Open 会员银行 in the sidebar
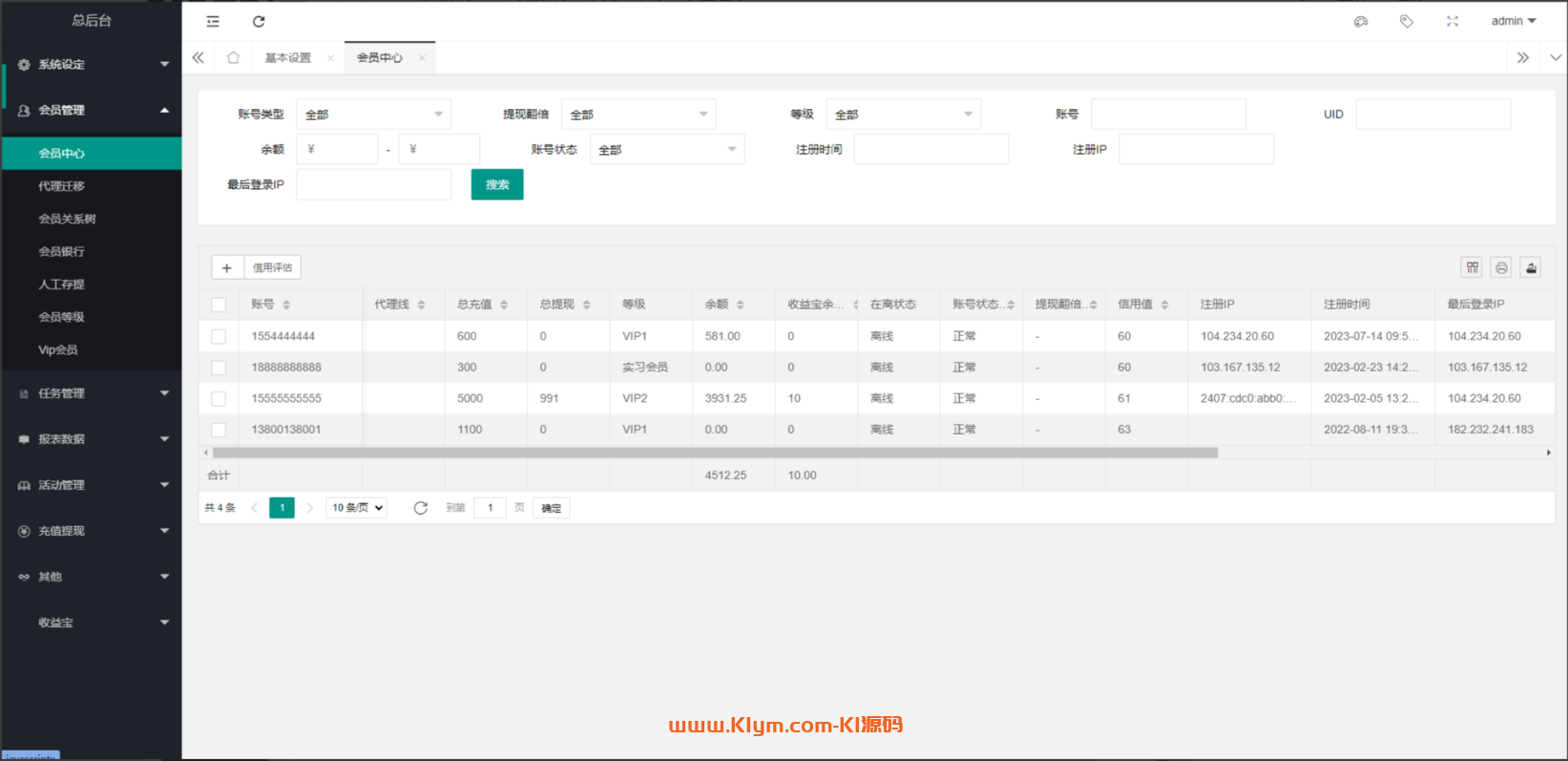The image size is (1568, 761). click(x=62, y=251)
